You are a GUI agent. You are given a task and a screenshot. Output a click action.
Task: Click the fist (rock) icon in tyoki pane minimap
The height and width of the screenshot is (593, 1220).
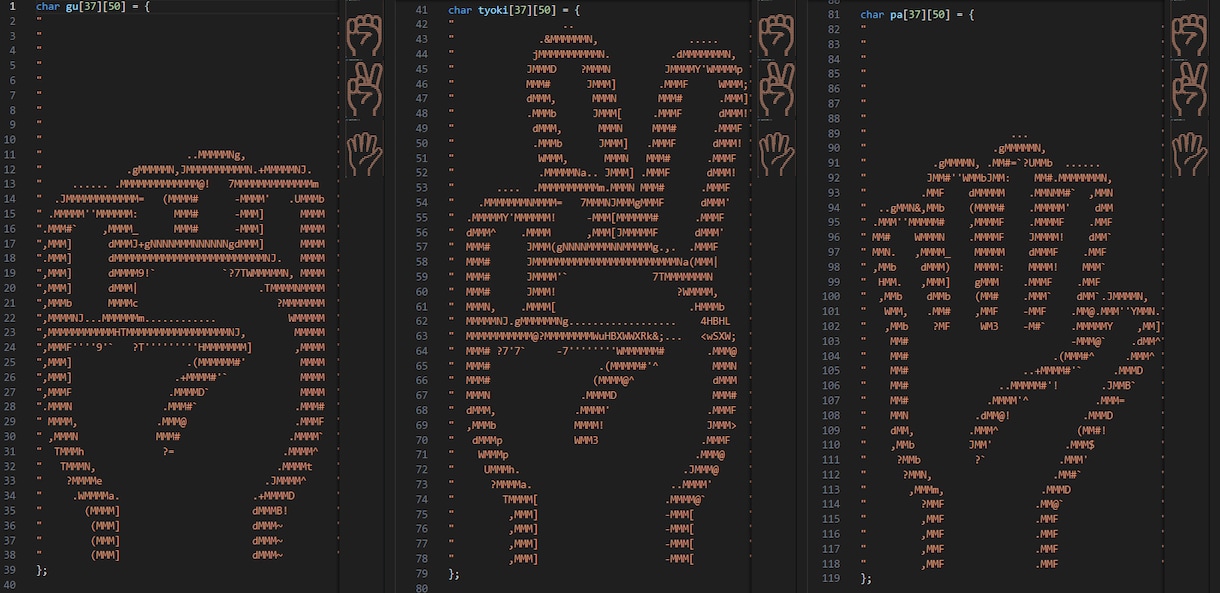point(776,35)
